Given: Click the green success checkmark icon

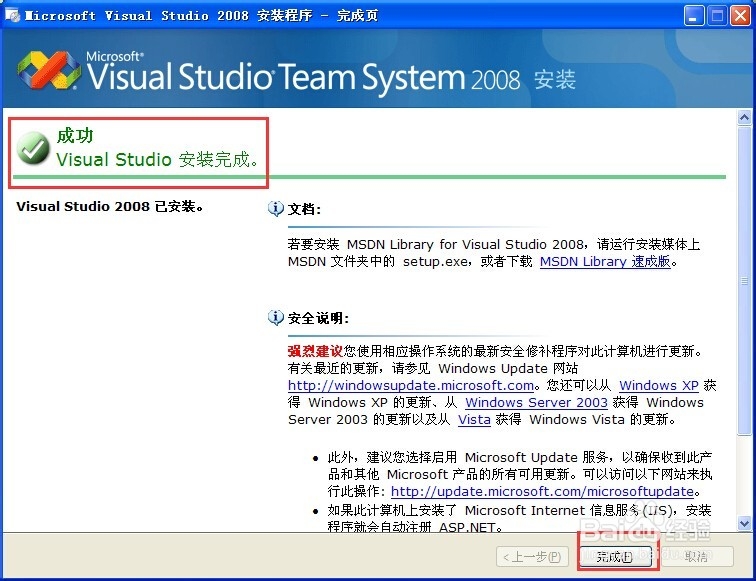Looking at the screenshot, I should tap(33, 149).
